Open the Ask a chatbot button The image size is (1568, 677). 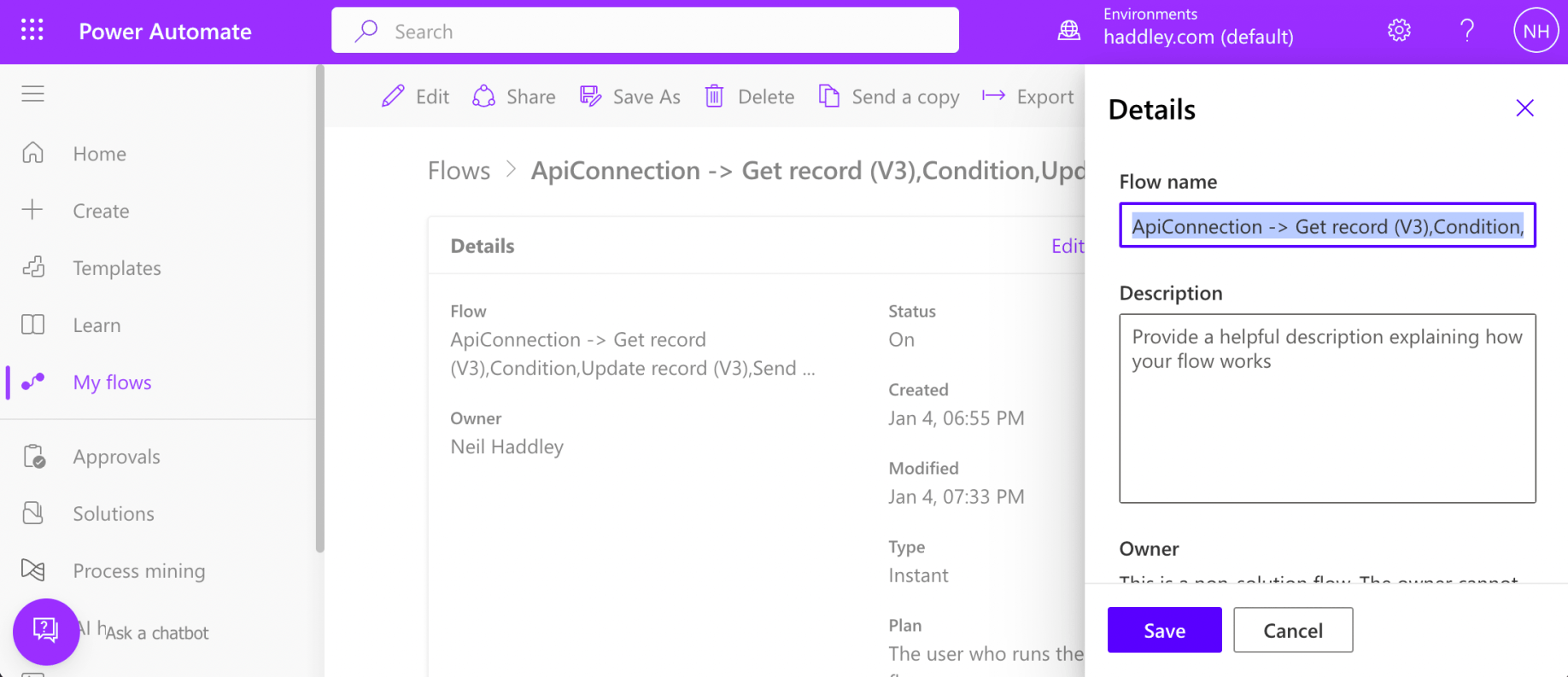[46, 631]
